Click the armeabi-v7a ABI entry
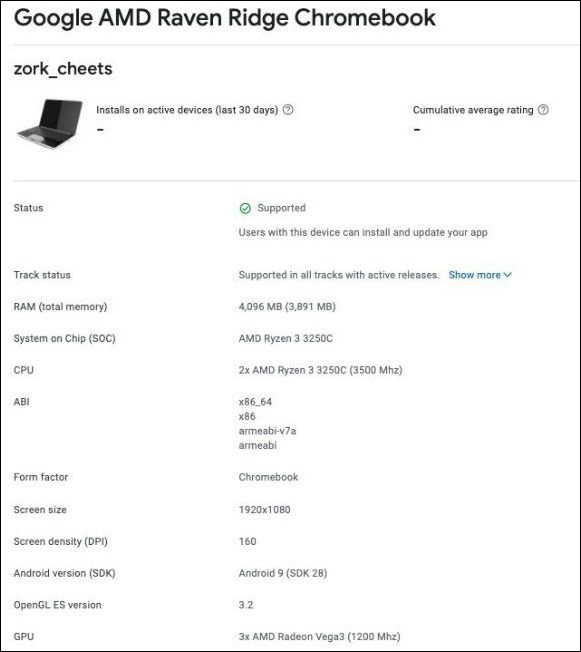The image size is (581, 652). (x=267, y=431)
